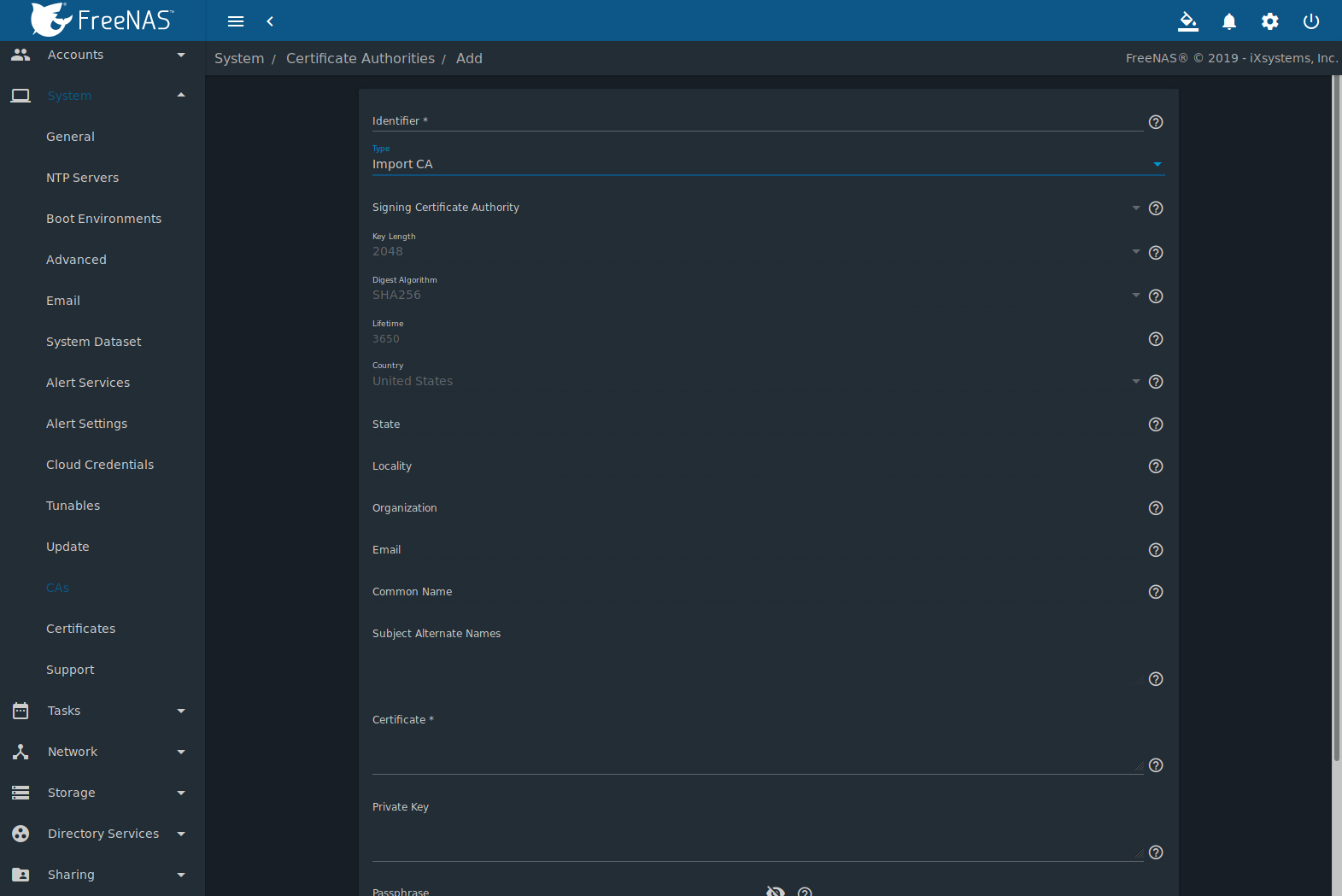Click the State input field

(758, 424)
